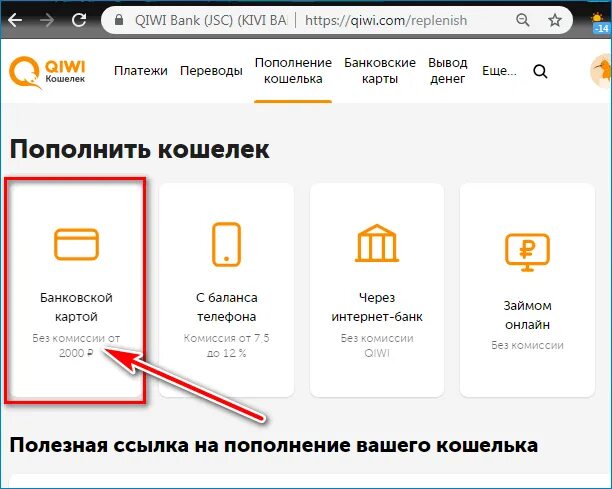Click text Комиссия от 7,5 до 12 %
This screenshot has width=612, height=489.
pyautogui.click(x=226, y=345)
